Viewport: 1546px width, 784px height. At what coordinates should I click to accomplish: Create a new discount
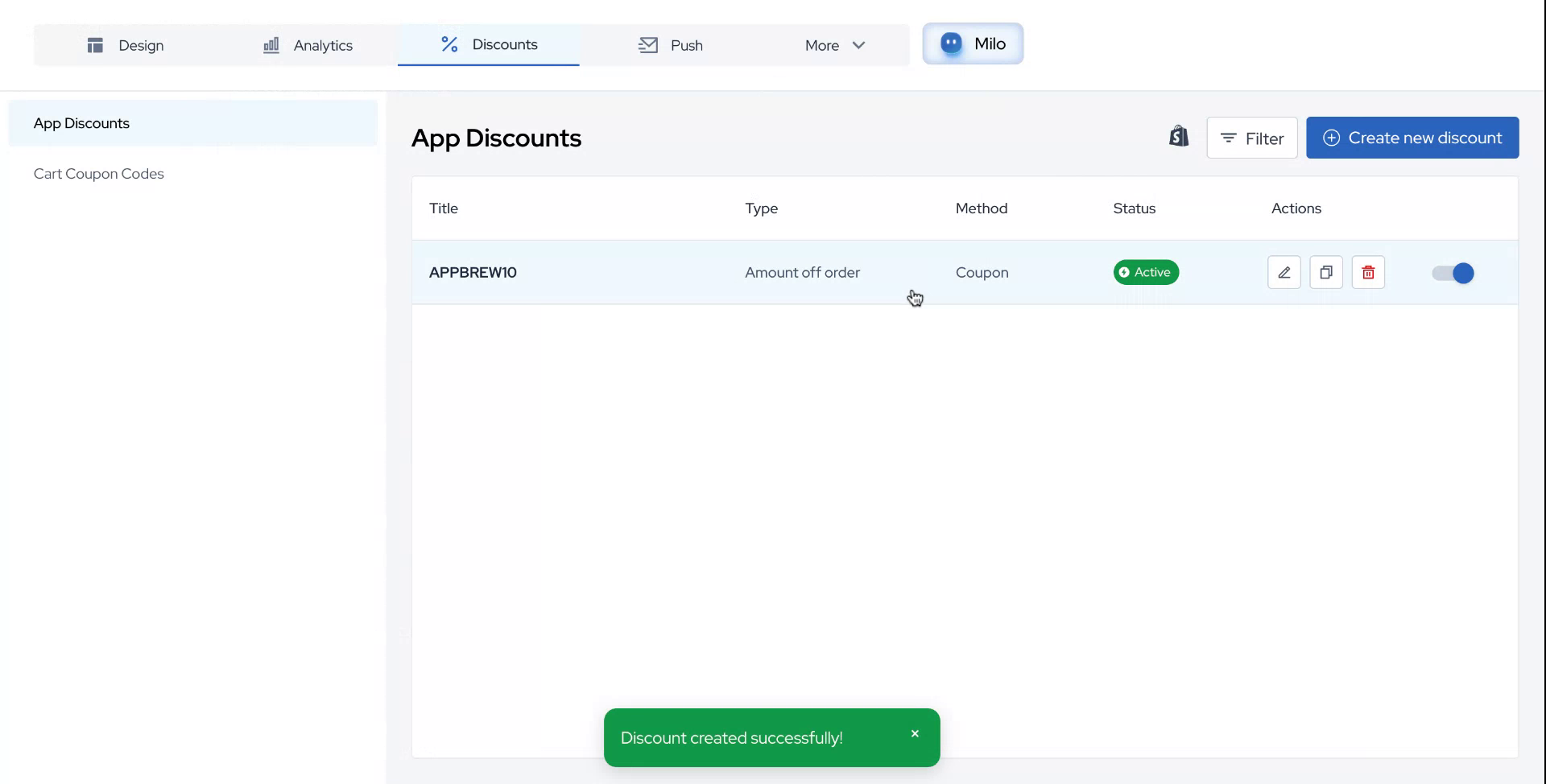(1412, 138)
